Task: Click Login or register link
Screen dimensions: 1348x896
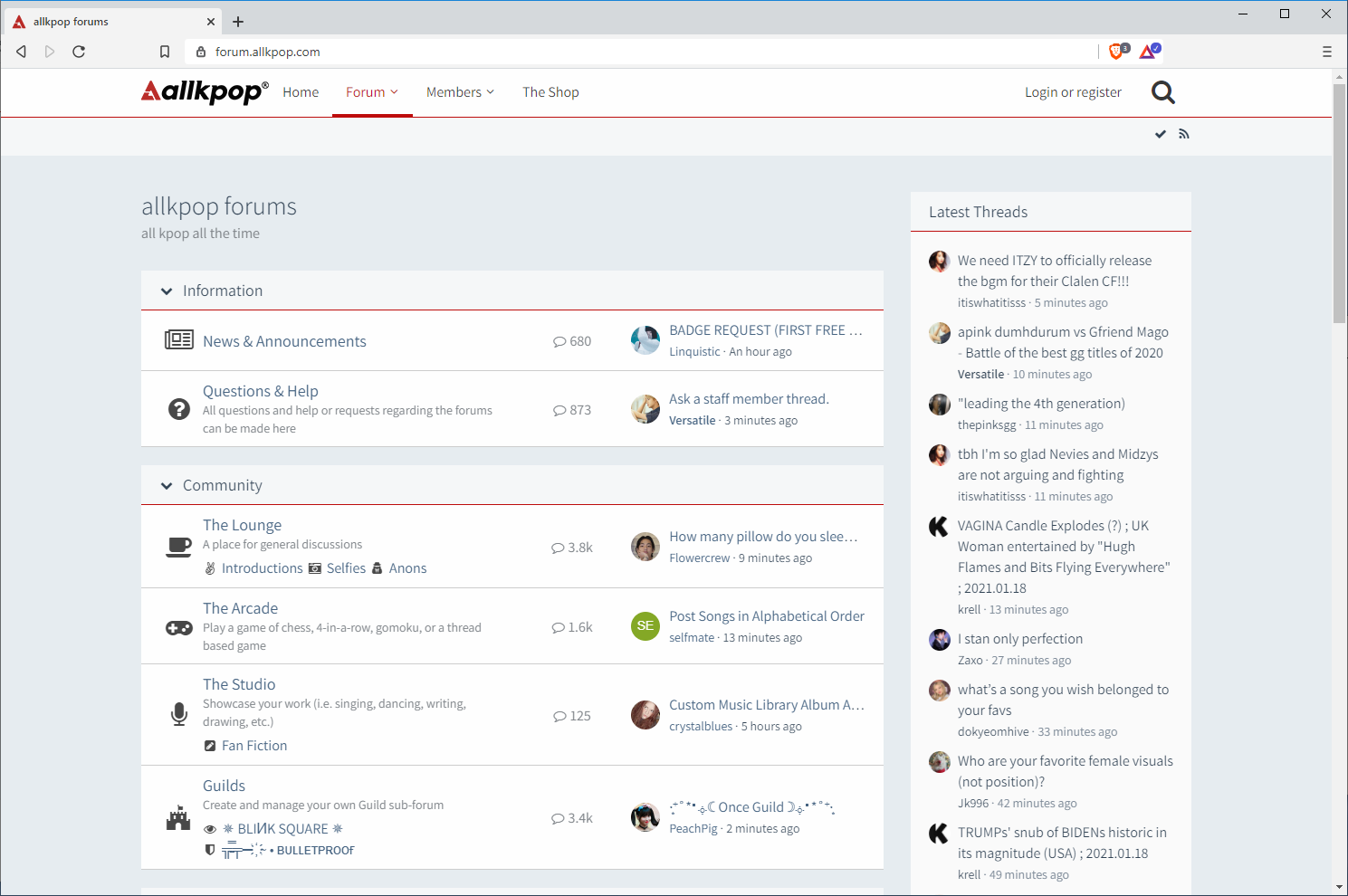Action: (1073, 92)
